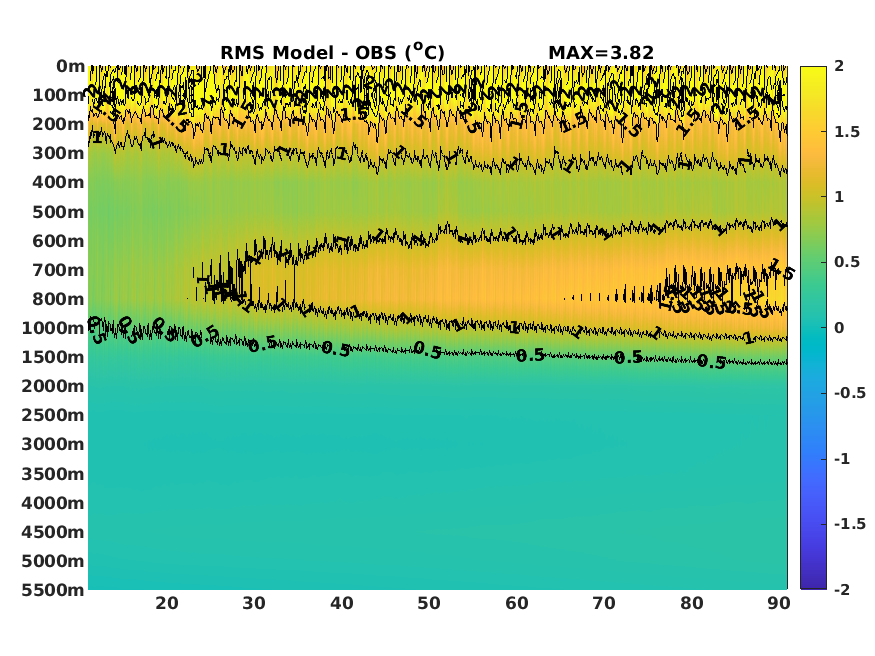Click the plot title "RMS Model - OBS (°C)"
This screenshot has width=875, height=656.
(x=333, y=52)
